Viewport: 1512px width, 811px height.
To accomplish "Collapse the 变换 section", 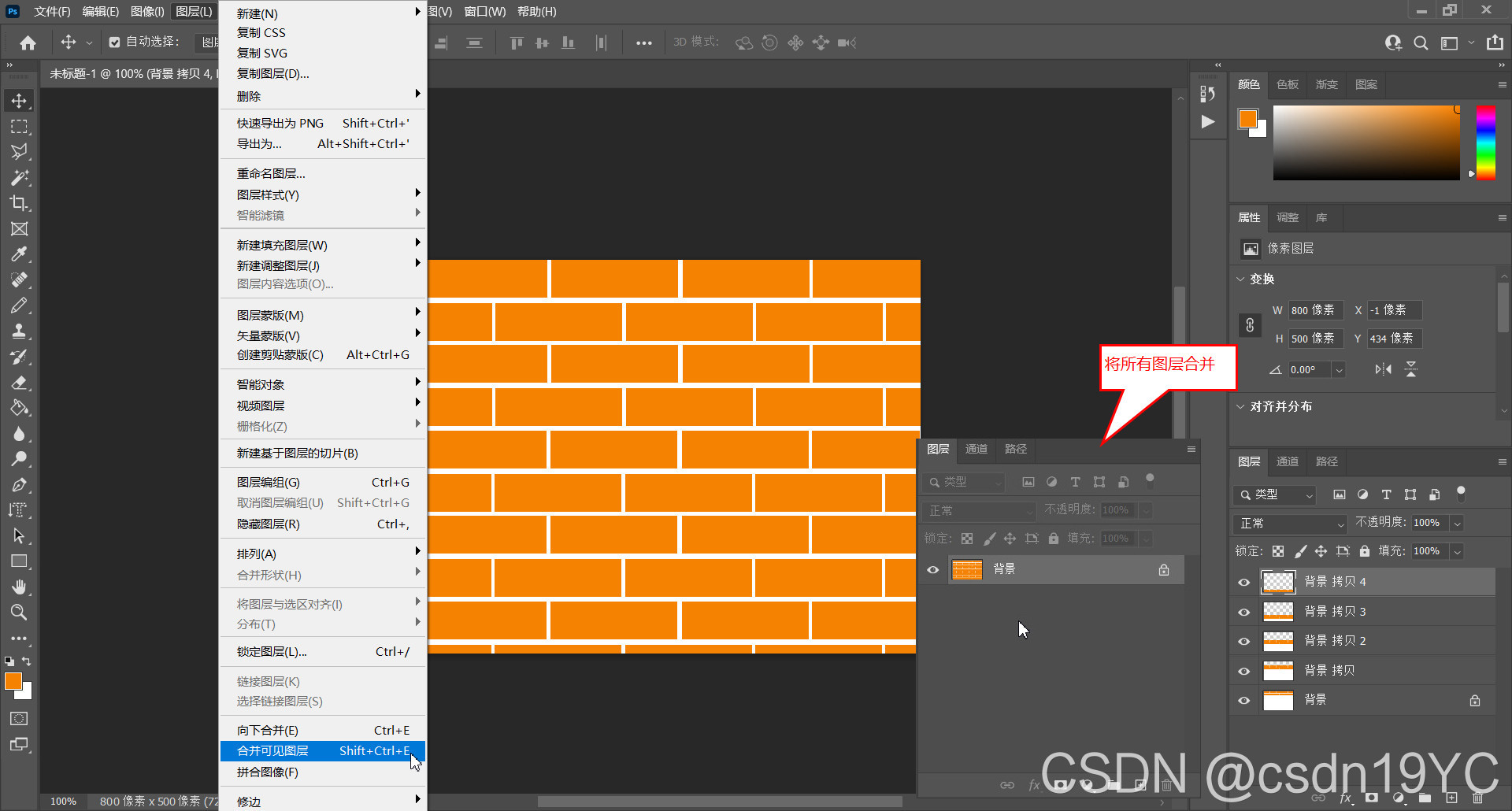I will [1241, 280].
